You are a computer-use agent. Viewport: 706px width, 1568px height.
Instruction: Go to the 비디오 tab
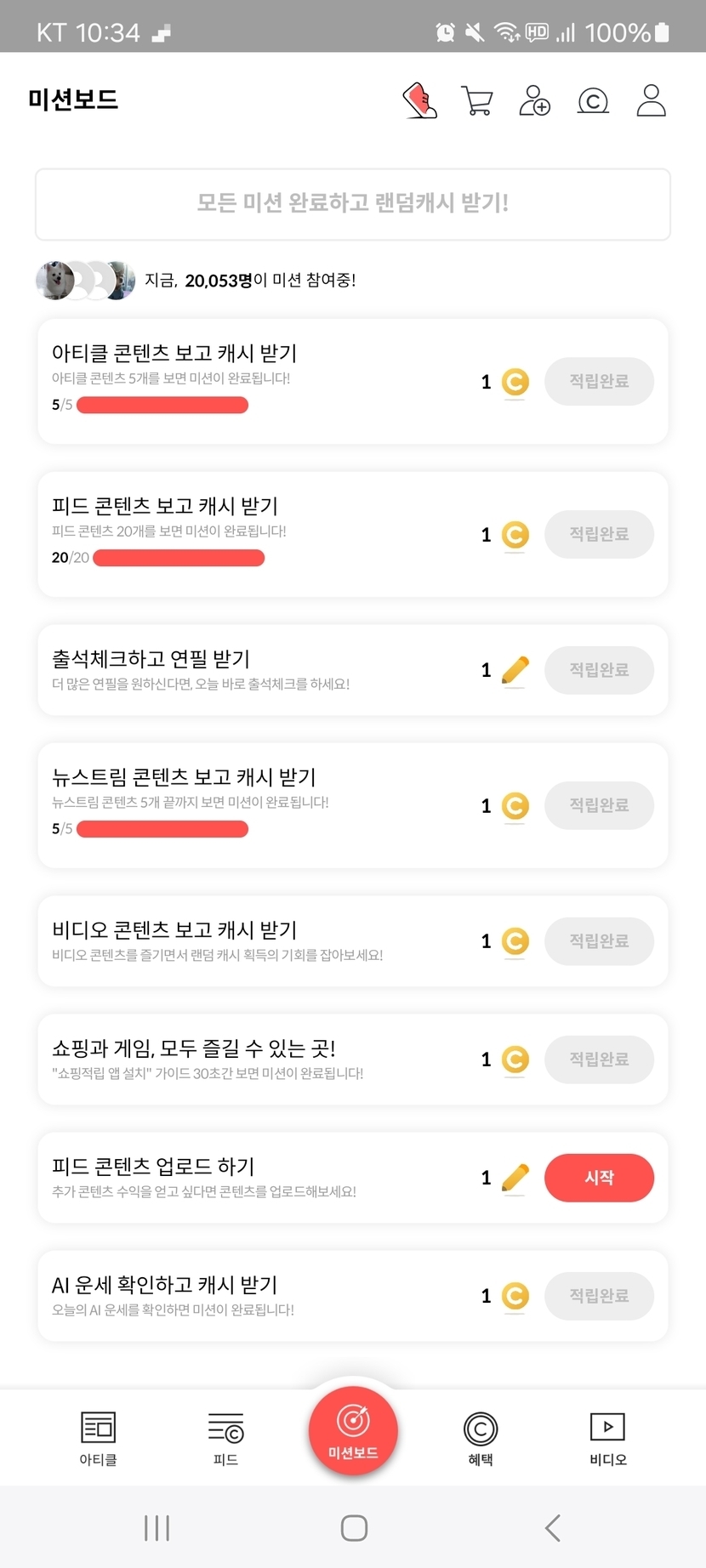[x=607, y=1438]
